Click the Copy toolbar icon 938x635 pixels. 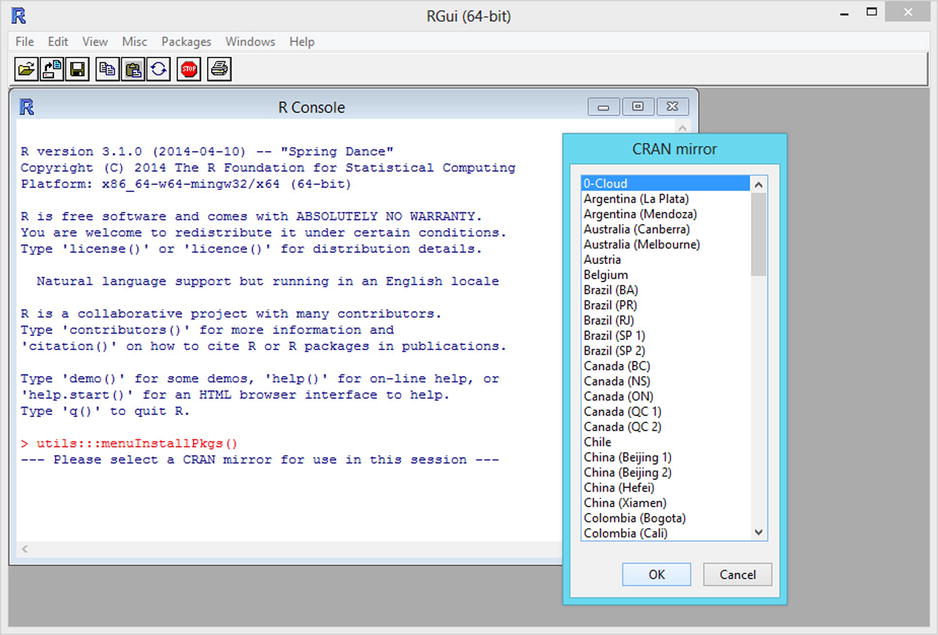(x=107, y=69)
